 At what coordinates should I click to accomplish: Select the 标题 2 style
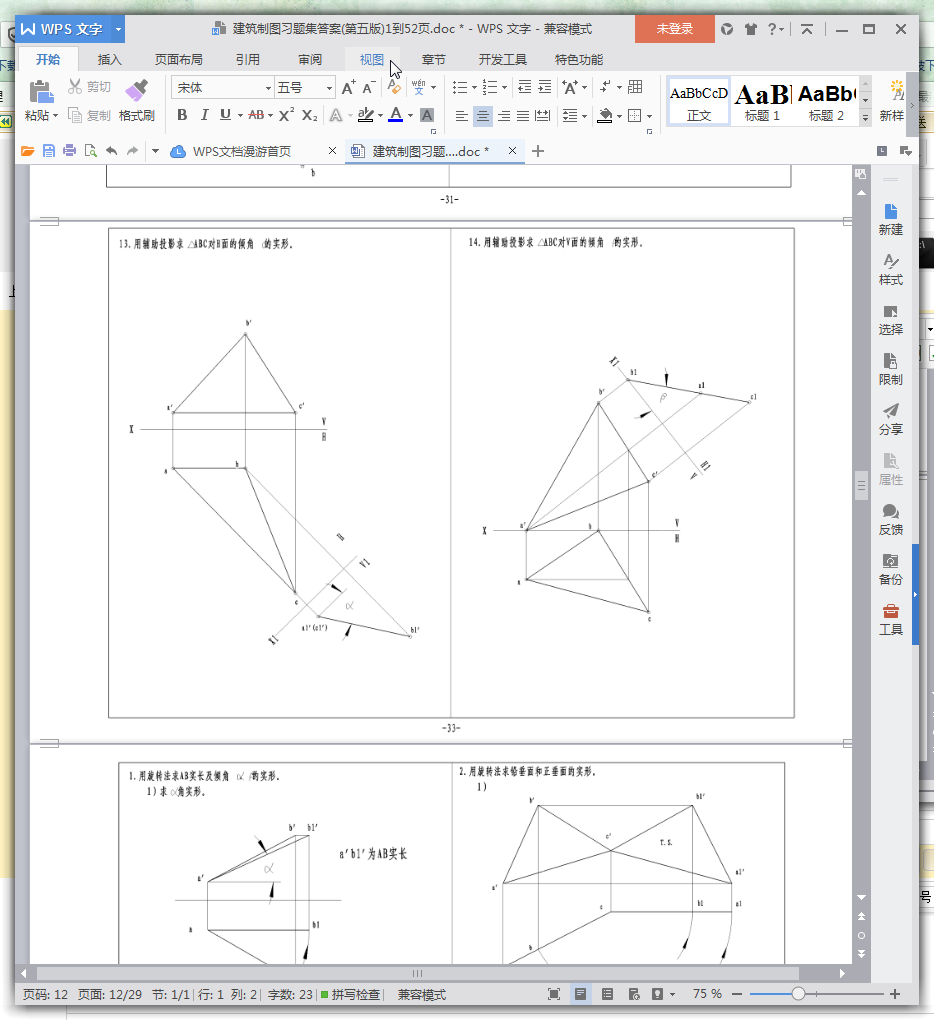coord(826,102)
